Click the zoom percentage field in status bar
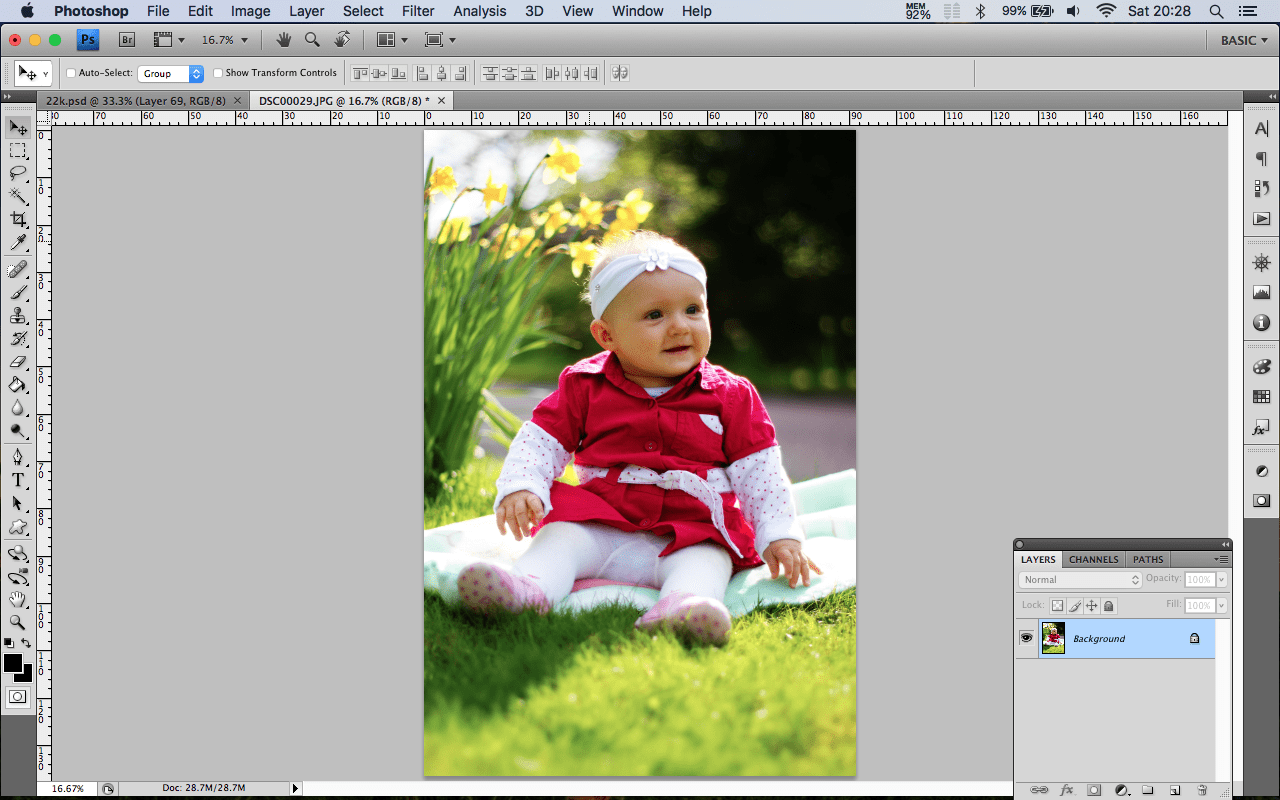Viewport: 1280px width, 800px height. pos(68,788)
